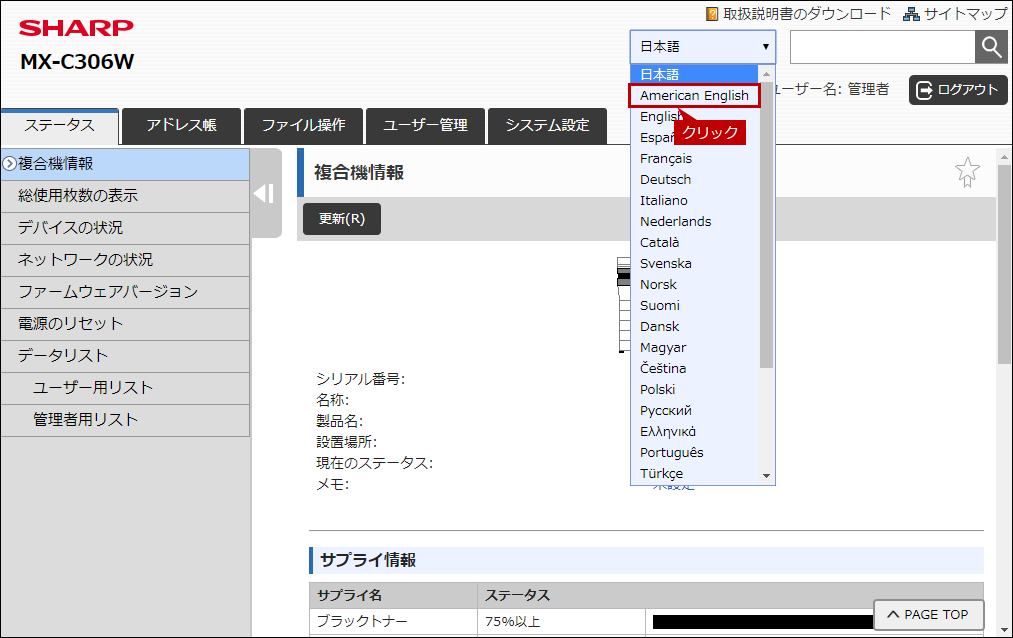
Task: Click the ブラックトナー table cell
Action: (x=393, y=622)
